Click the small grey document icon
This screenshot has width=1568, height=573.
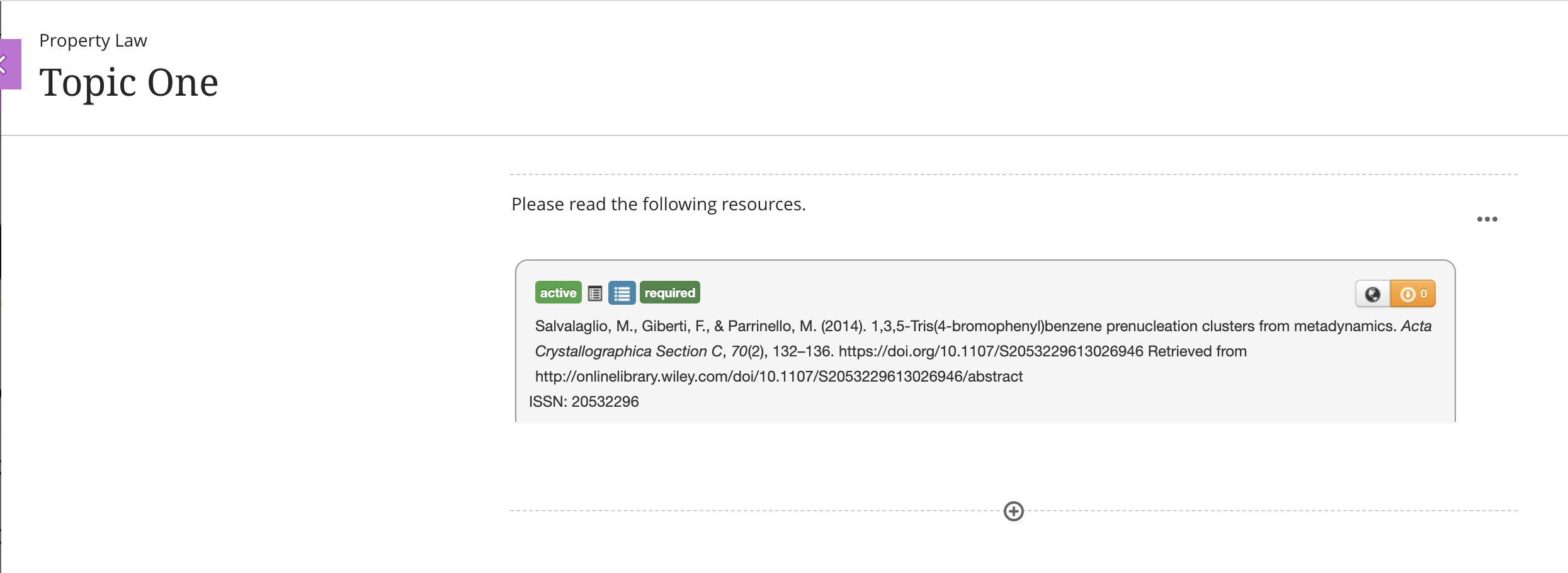click(x=594, y=293)
